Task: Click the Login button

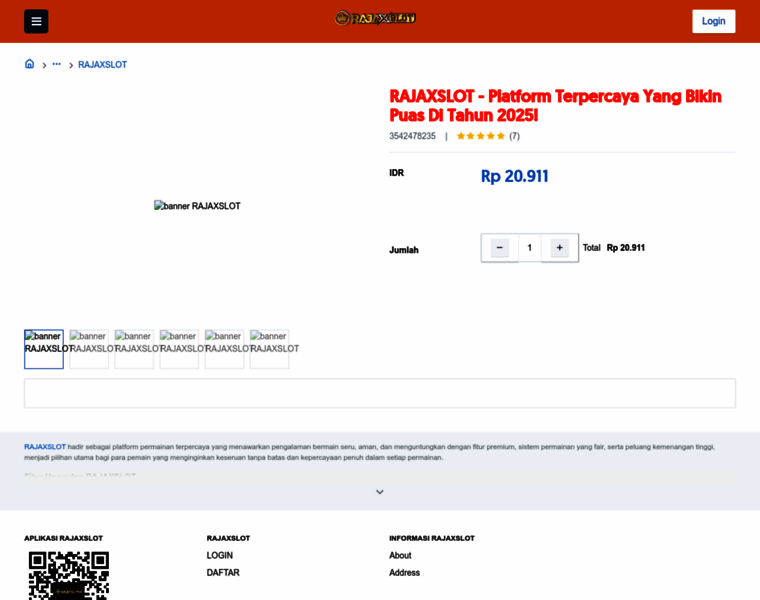Action: (713, 21)
